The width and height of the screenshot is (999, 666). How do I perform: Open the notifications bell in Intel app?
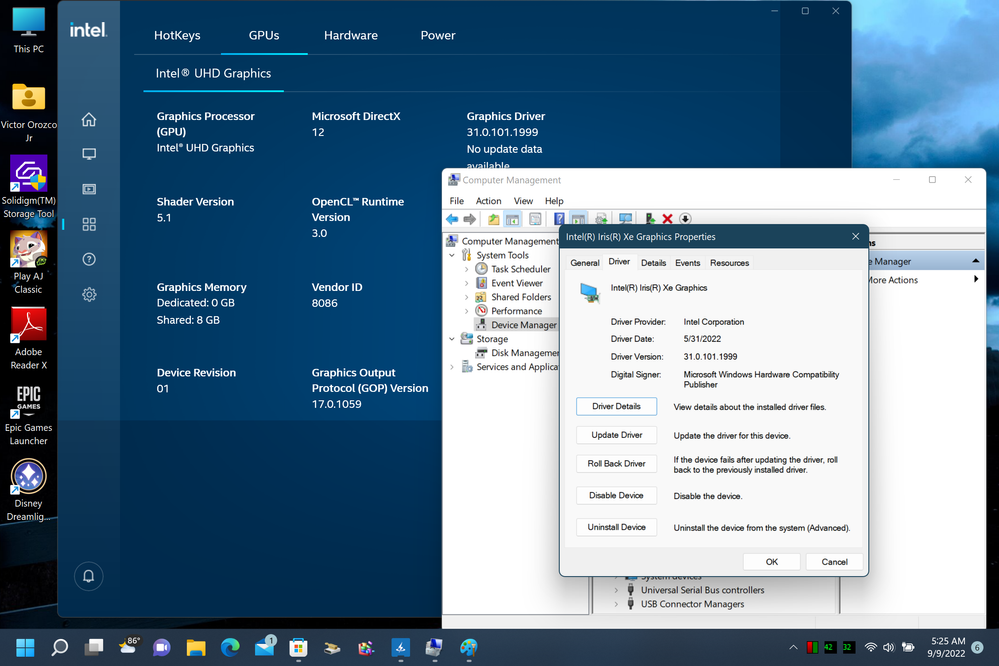89,576
